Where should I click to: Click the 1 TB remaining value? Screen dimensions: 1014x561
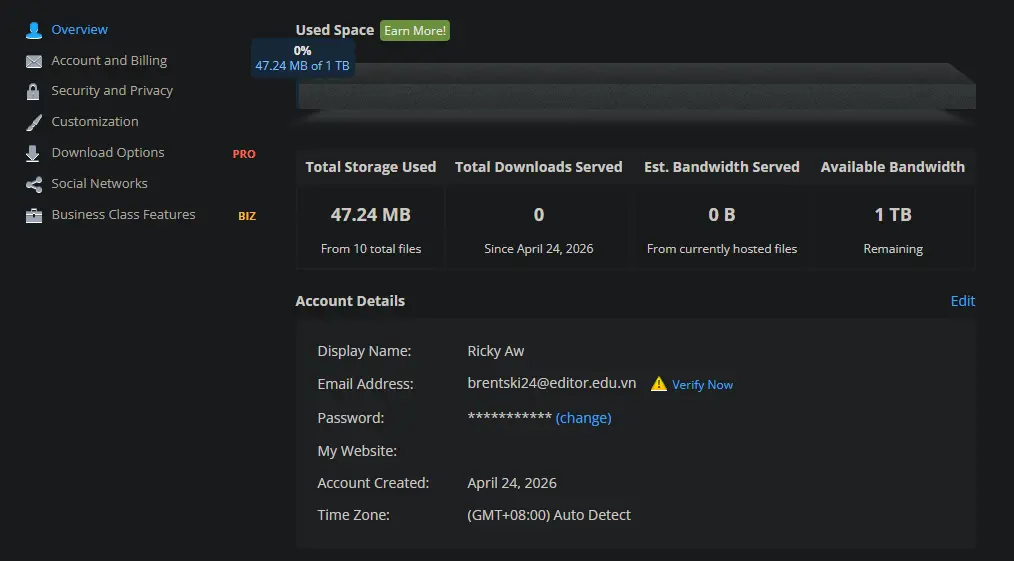tap(893, 215)
